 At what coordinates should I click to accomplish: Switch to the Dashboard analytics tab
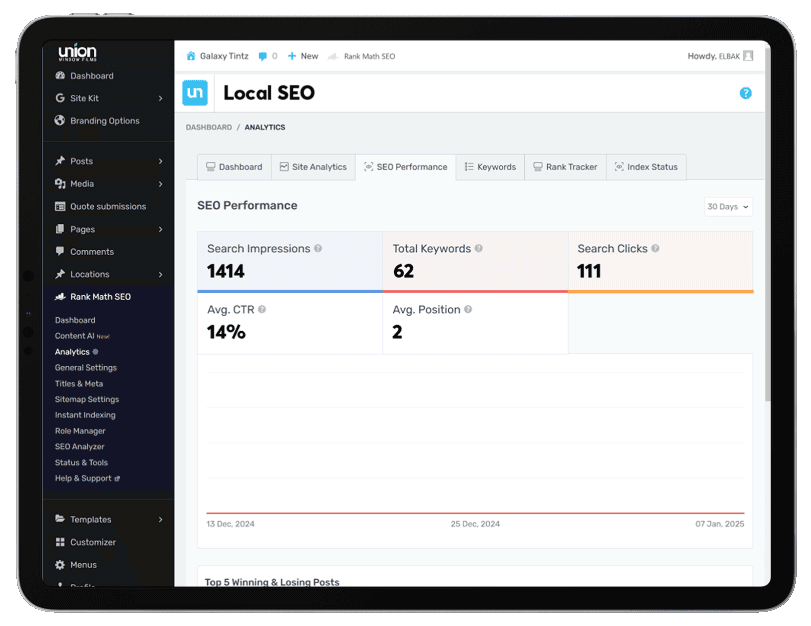tap(234, 167)
